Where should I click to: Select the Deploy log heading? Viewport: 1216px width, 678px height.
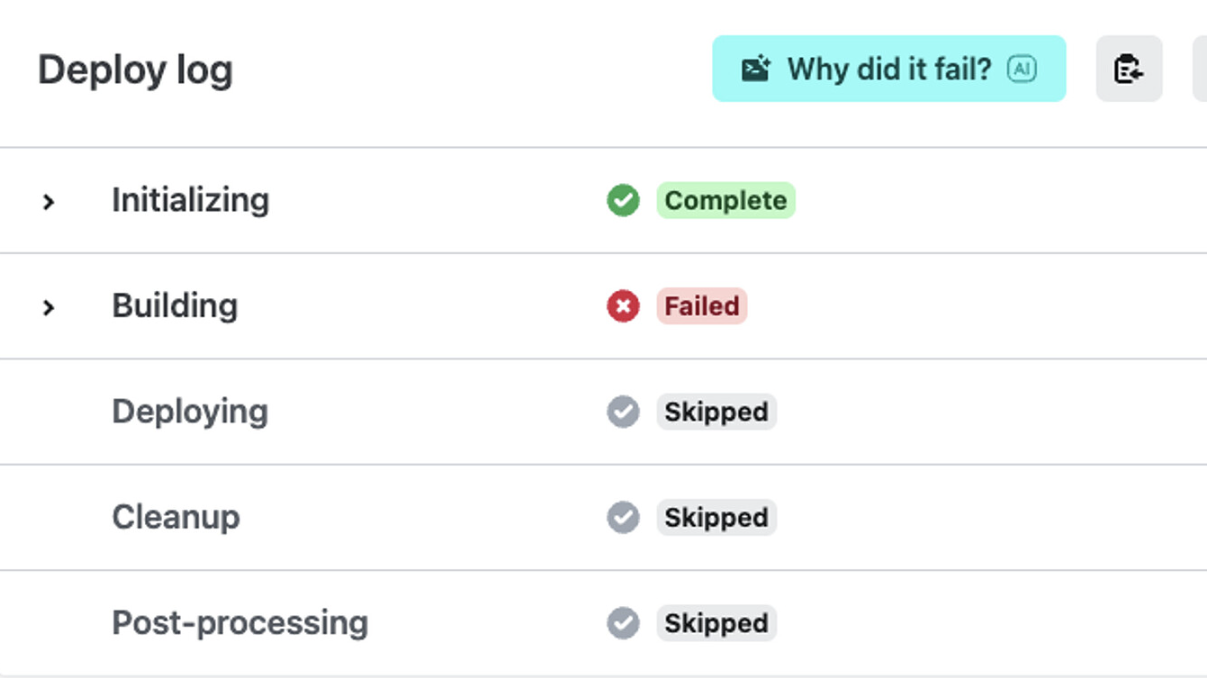(134, 69)
